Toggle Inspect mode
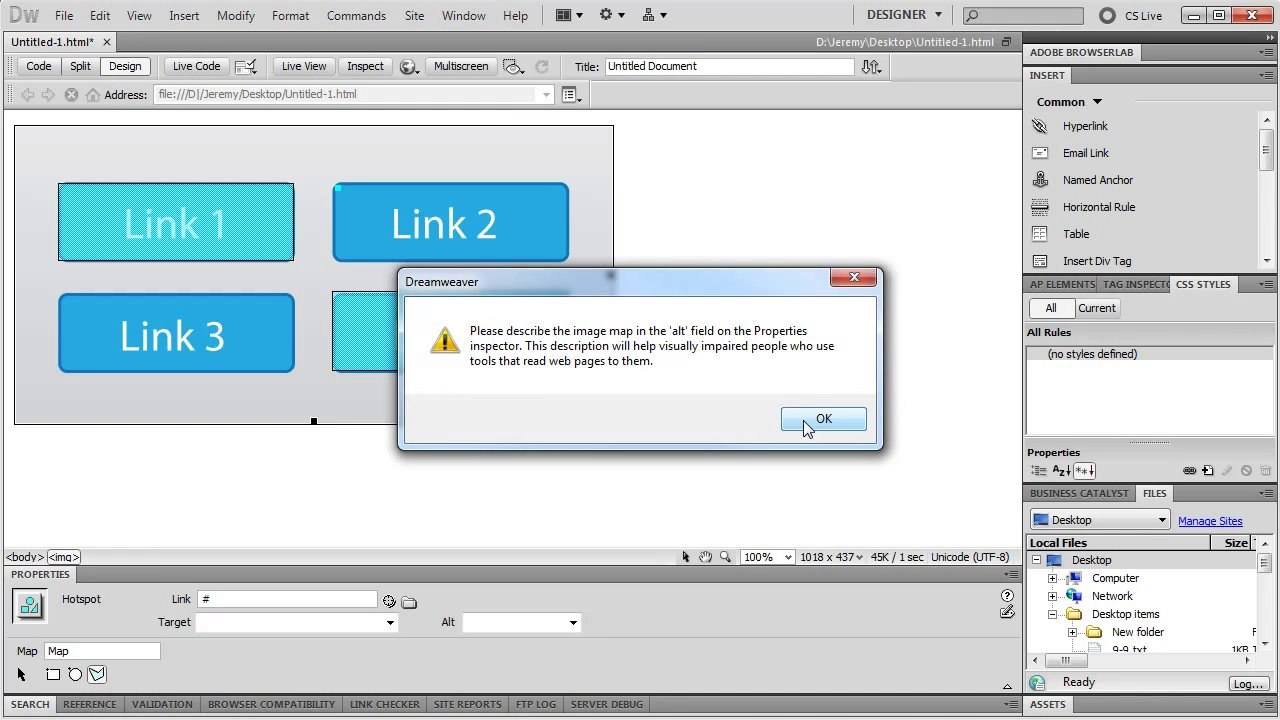 [365, 66]
